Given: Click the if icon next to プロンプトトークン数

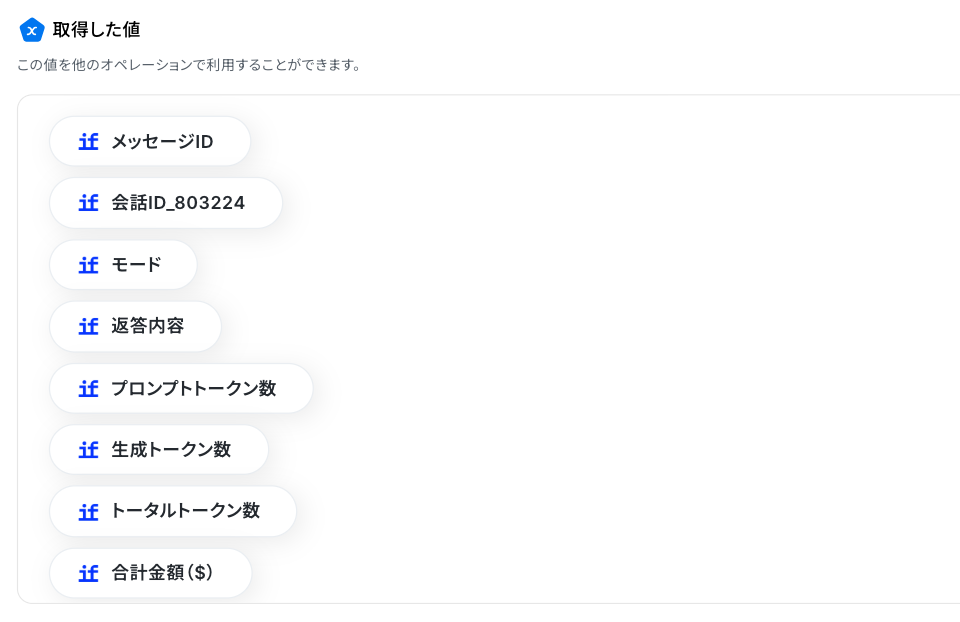Looking at the screenshot, I should (88, 388).
